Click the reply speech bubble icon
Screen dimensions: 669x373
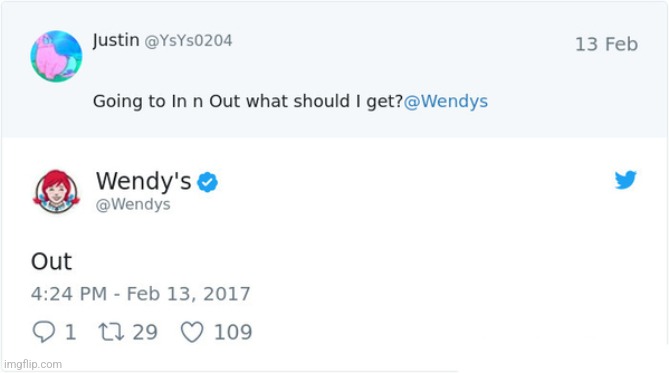pyautogui.click(x=44, y=332)
